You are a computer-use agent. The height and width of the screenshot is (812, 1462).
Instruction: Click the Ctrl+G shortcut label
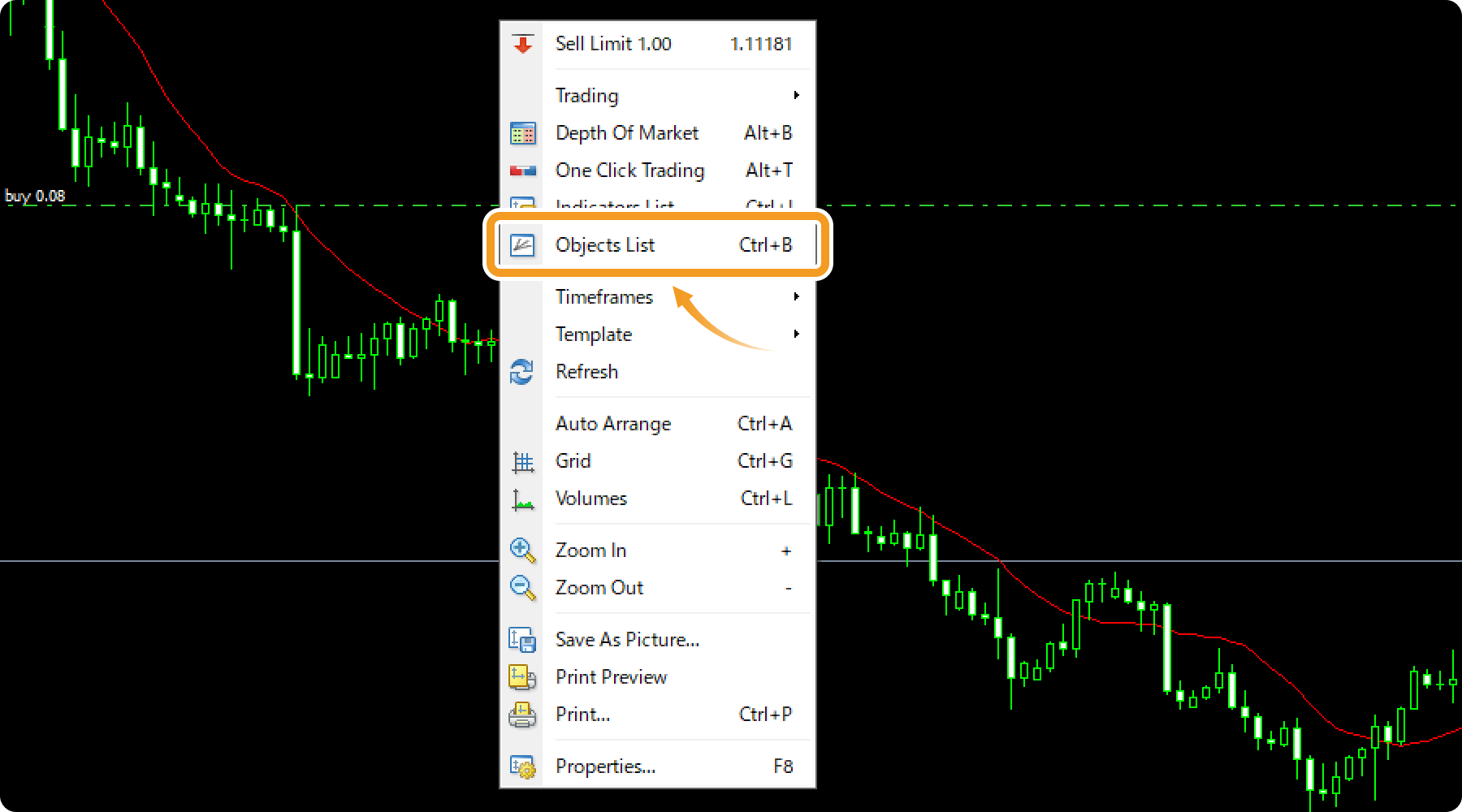click(x=764, y=461)
